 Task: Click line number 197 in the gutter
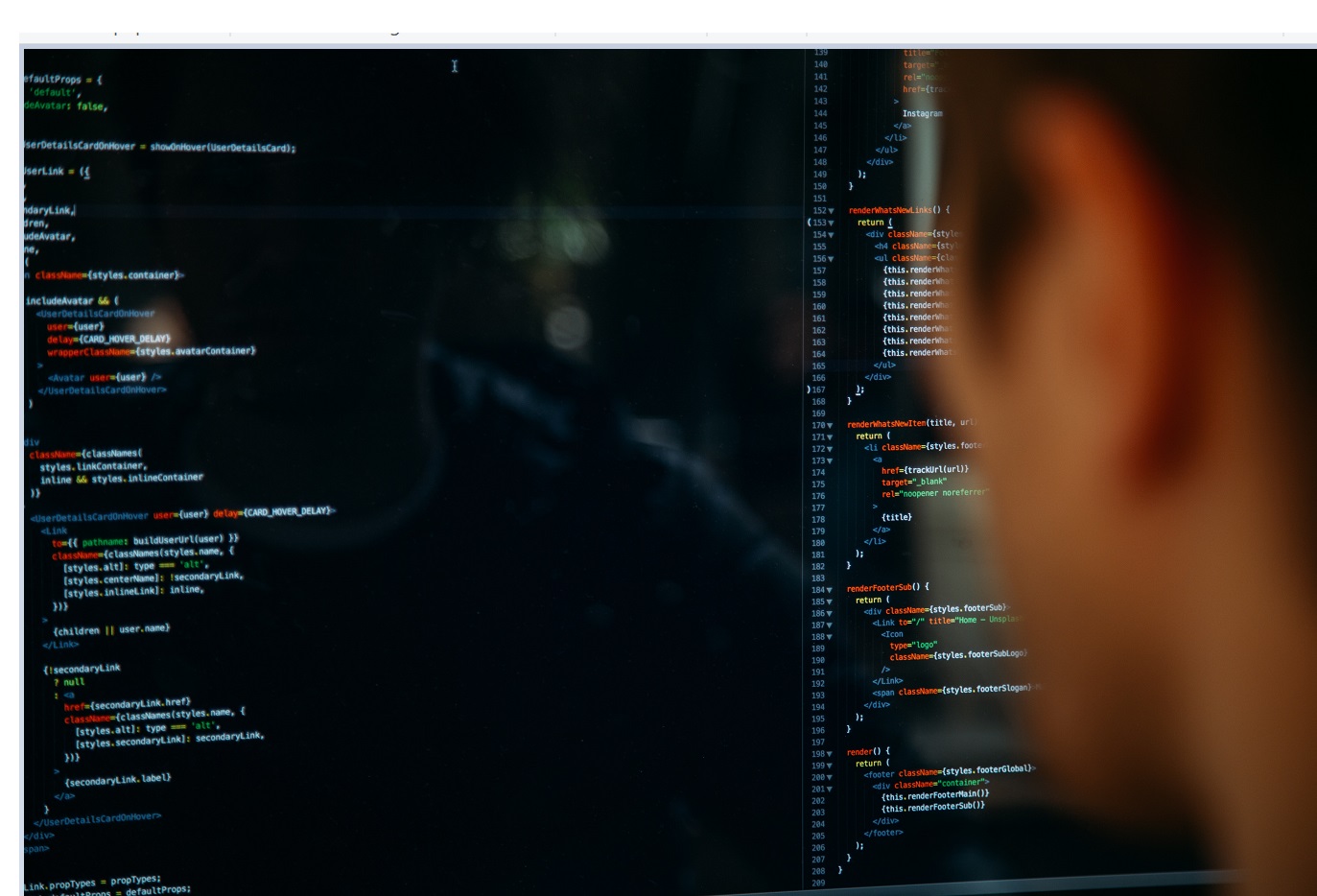(818, 743)
